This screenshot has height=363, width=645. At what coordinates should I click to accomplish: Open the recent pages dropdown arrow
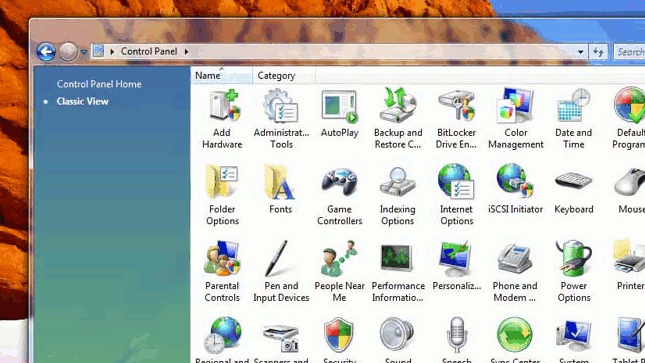tap(84, 52)
